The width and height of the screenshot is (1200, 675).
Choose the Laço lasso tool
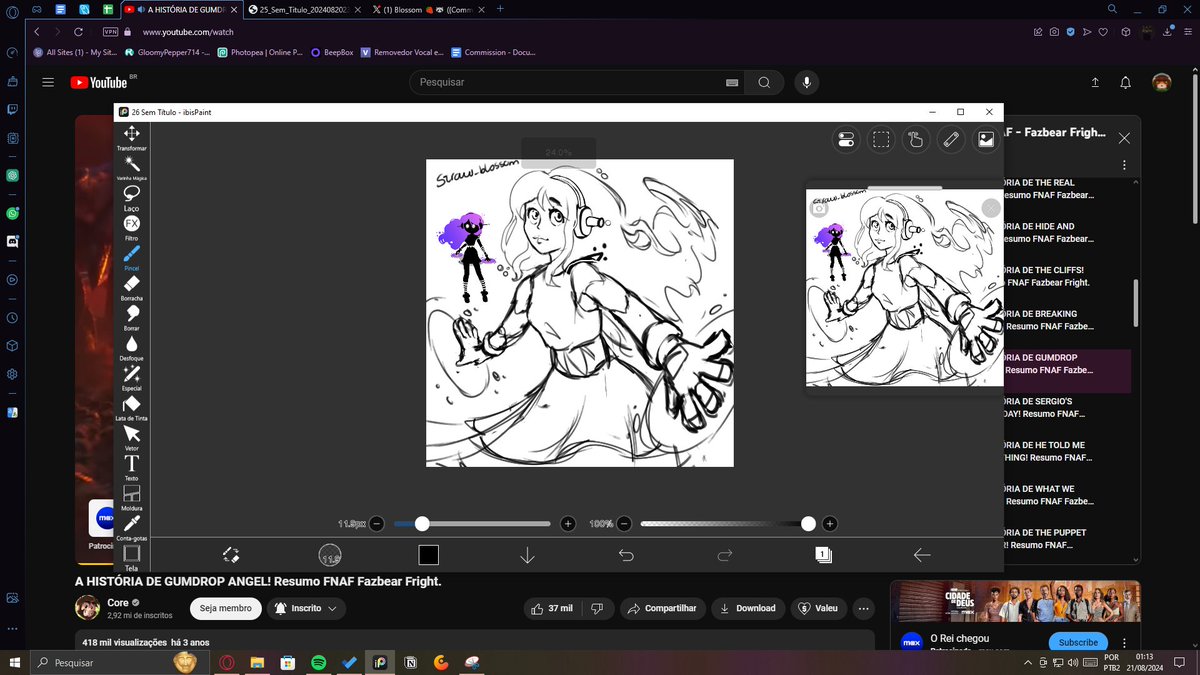131,197
